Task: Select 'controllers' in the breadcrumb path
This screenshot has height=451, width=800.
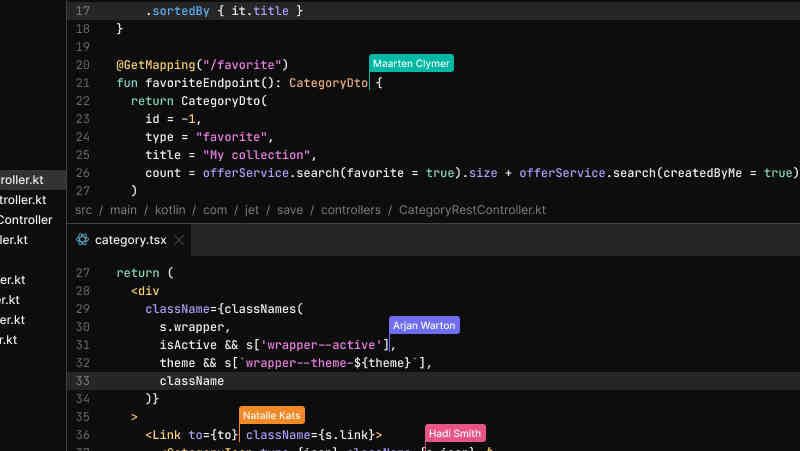Action: click(351, 210)
